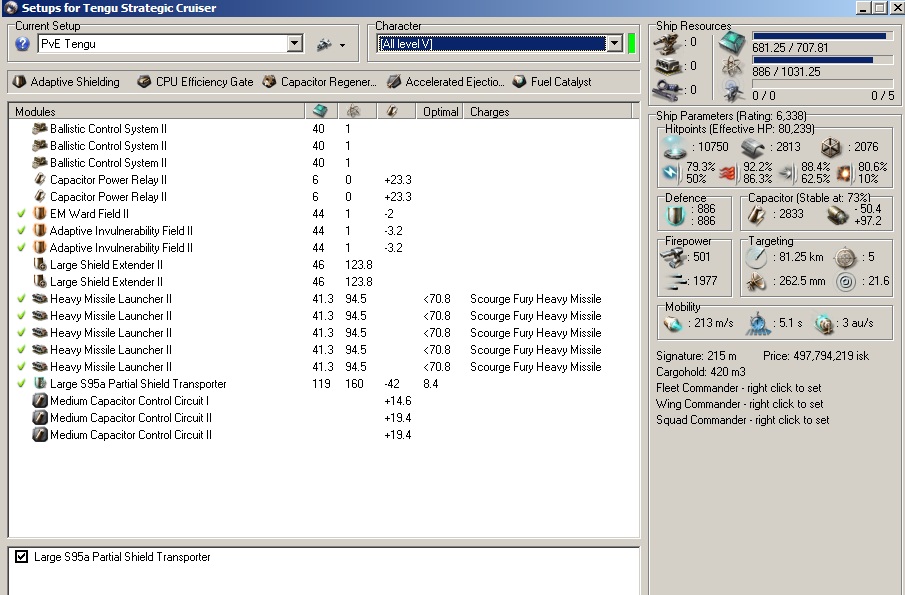The height and width of the screenshot is (595, 905).
Task: Toggle the first Heavy Missile Launcher II checkmark
Action: pyautogui.click(x=22, y=299)
